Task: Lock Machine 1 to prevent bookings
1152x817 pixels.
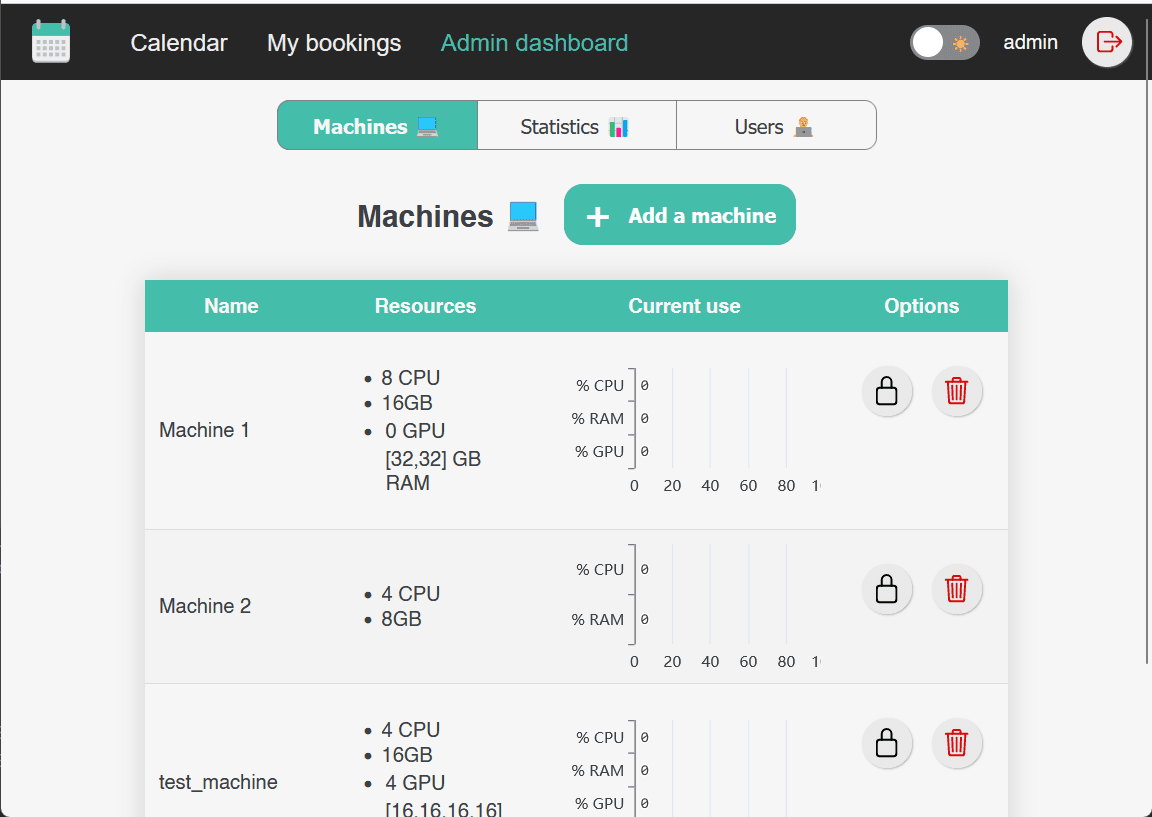Action: (x=887, y=391)
